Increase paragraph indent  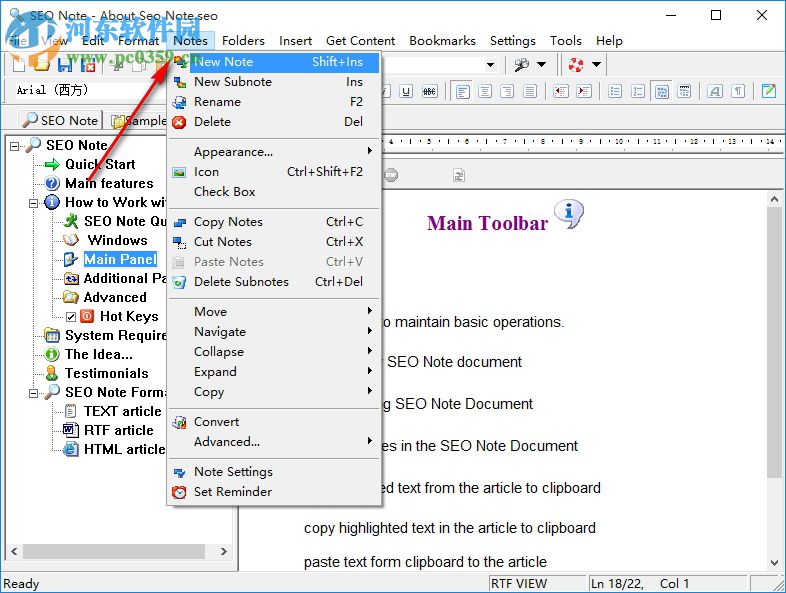(x=584, y=91)
